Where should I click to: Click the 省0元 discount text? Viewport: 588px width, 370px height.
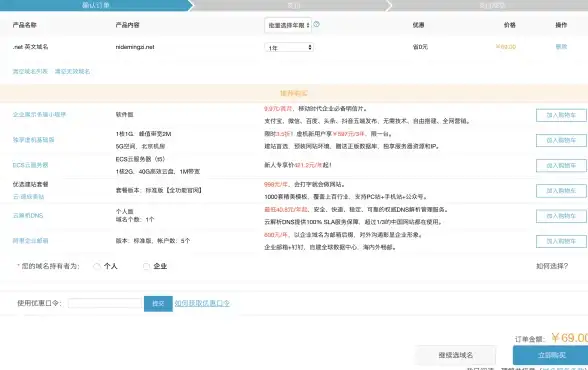coord(420,47)
